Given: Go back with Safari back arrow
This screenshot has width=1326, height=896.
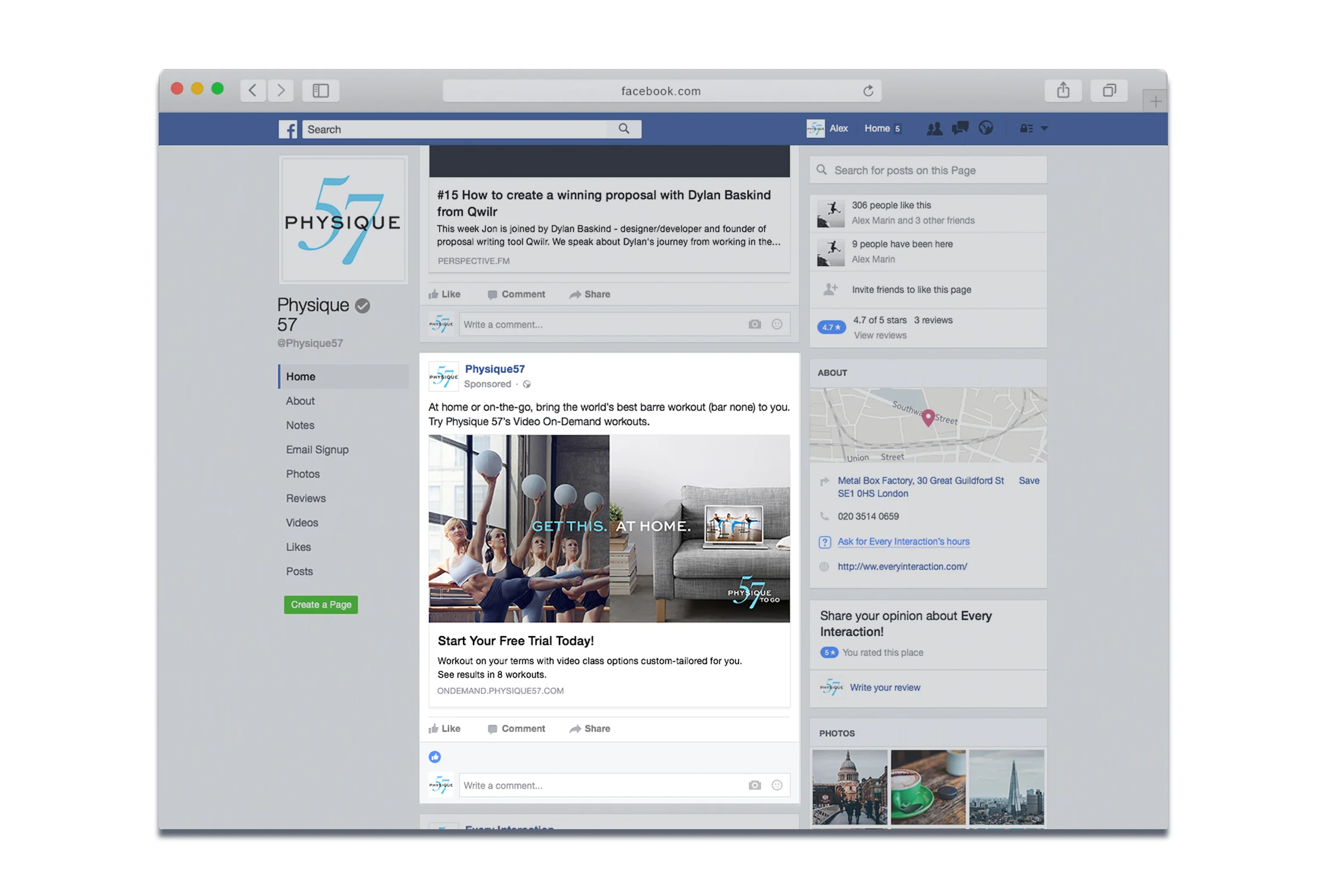Looking at the screenshot, I should [x=253, y=91].
